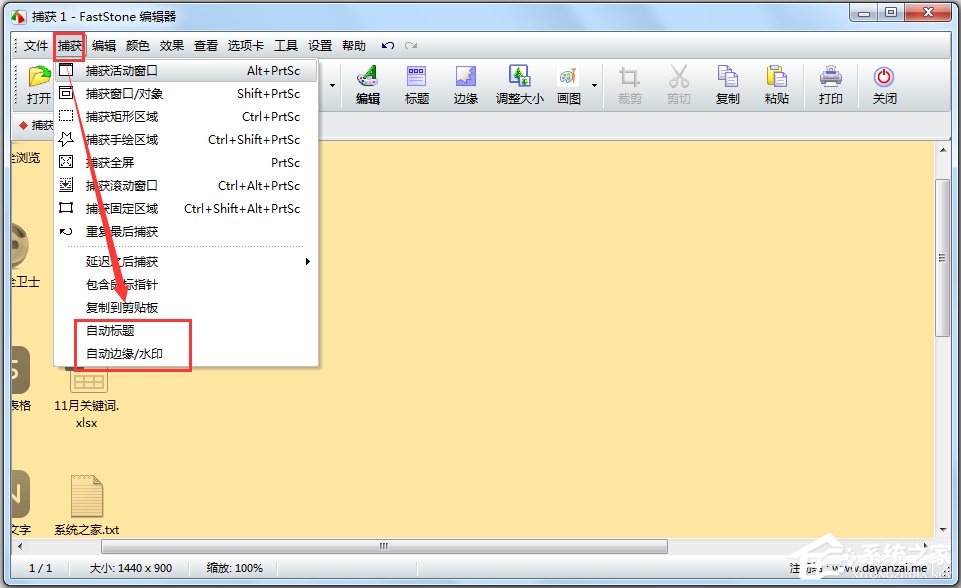
Task: Click the Caption (标题) toolbar icon
Action: tap(417, 84)
